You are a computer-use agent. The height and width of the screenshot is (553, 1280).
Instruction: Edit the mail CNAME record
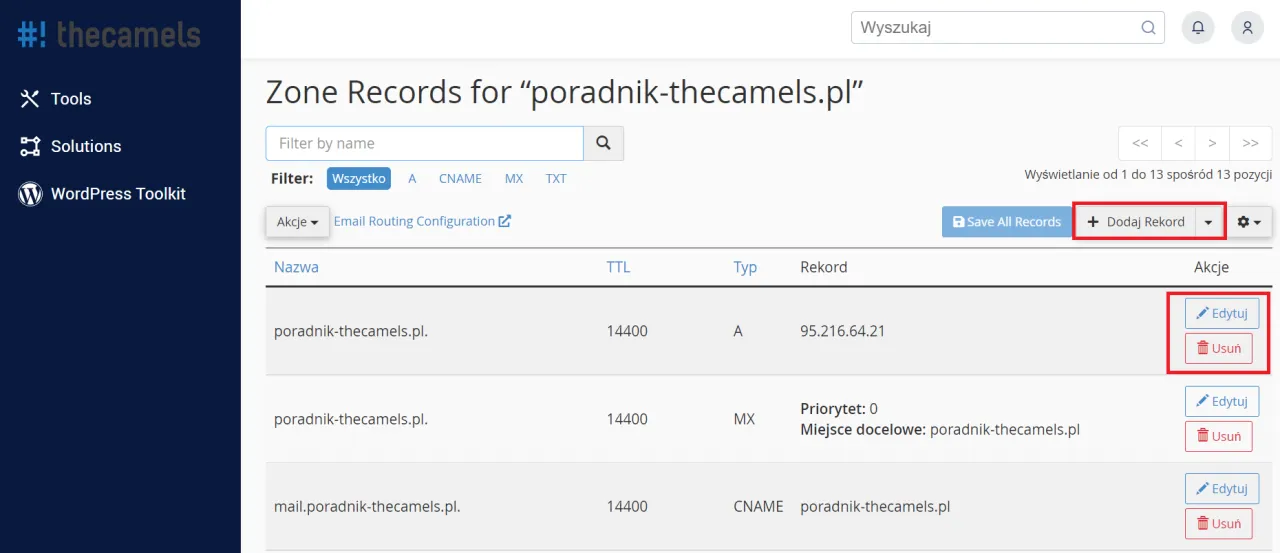[1222, 488]
